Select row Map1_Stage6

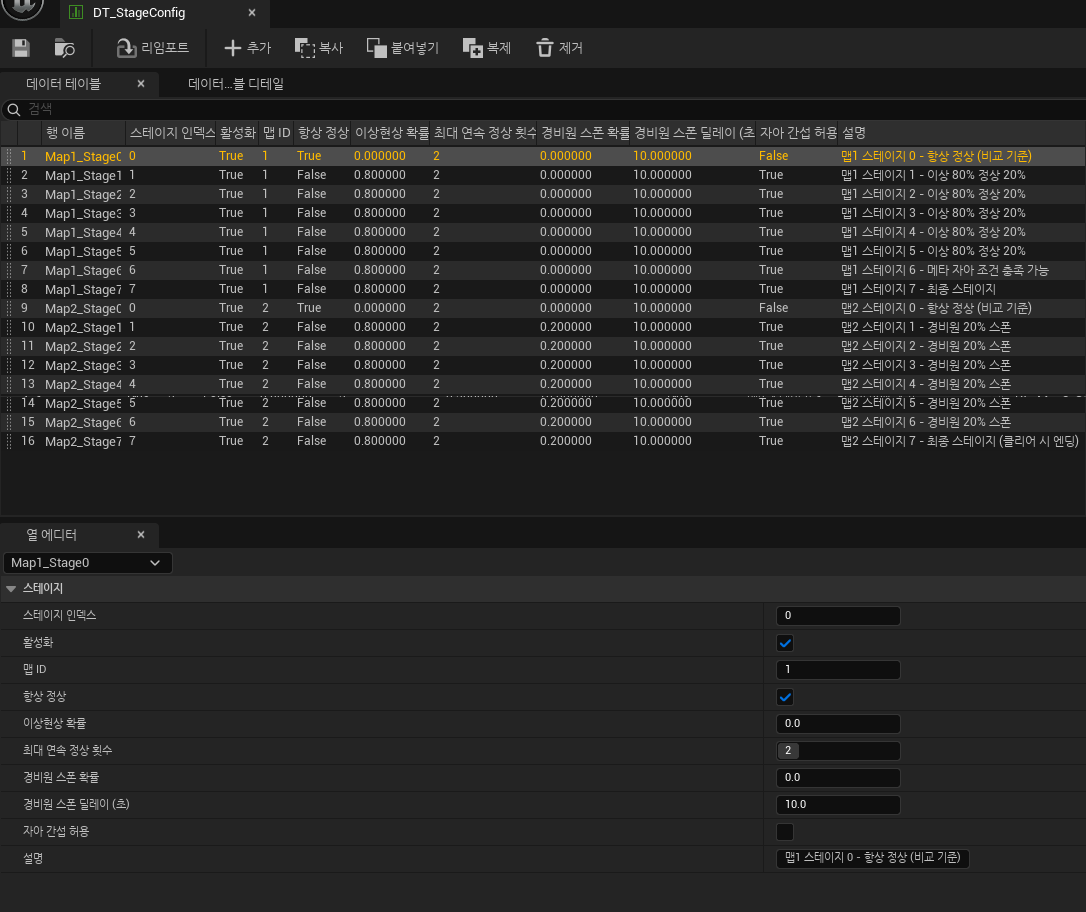click(x=543, y=270)
